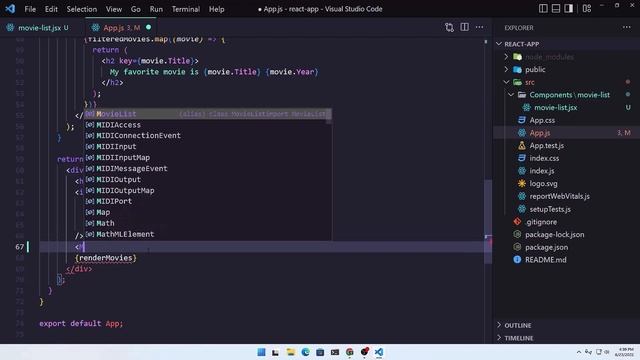Open the Edit menu
640x360 pixels.
click(51, 9)
